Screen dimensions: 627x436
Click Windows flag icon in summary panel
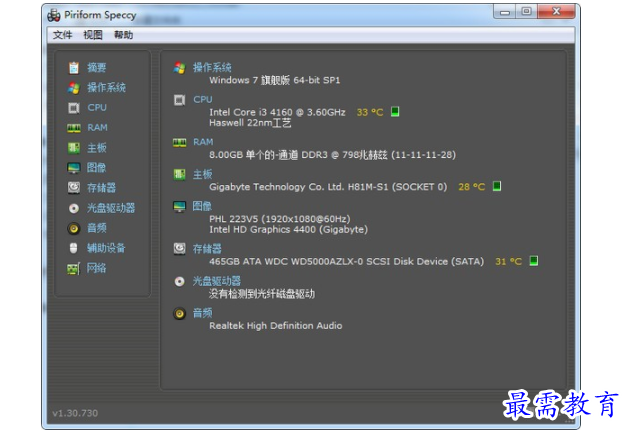tap(180, 68)
